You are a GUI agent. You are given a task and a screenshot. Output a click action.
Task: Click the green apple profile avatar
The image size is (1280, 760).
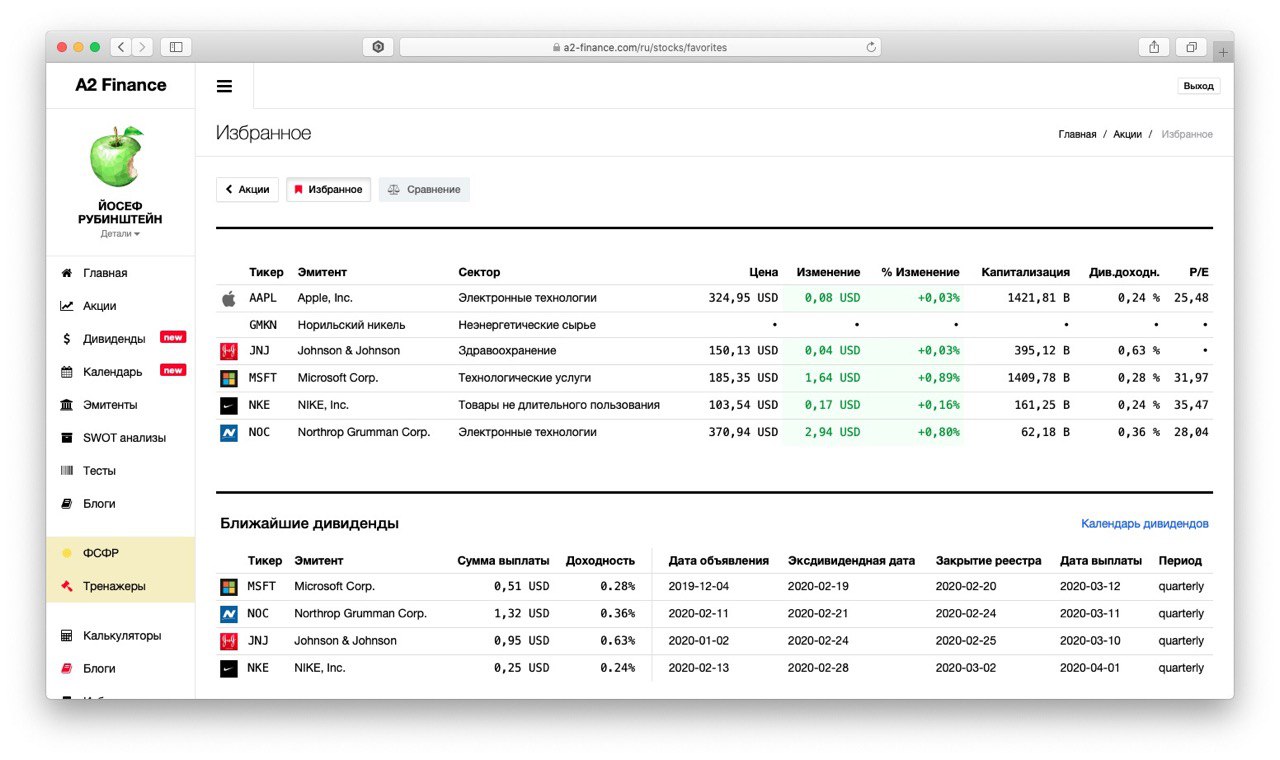[x=118, y=157]
